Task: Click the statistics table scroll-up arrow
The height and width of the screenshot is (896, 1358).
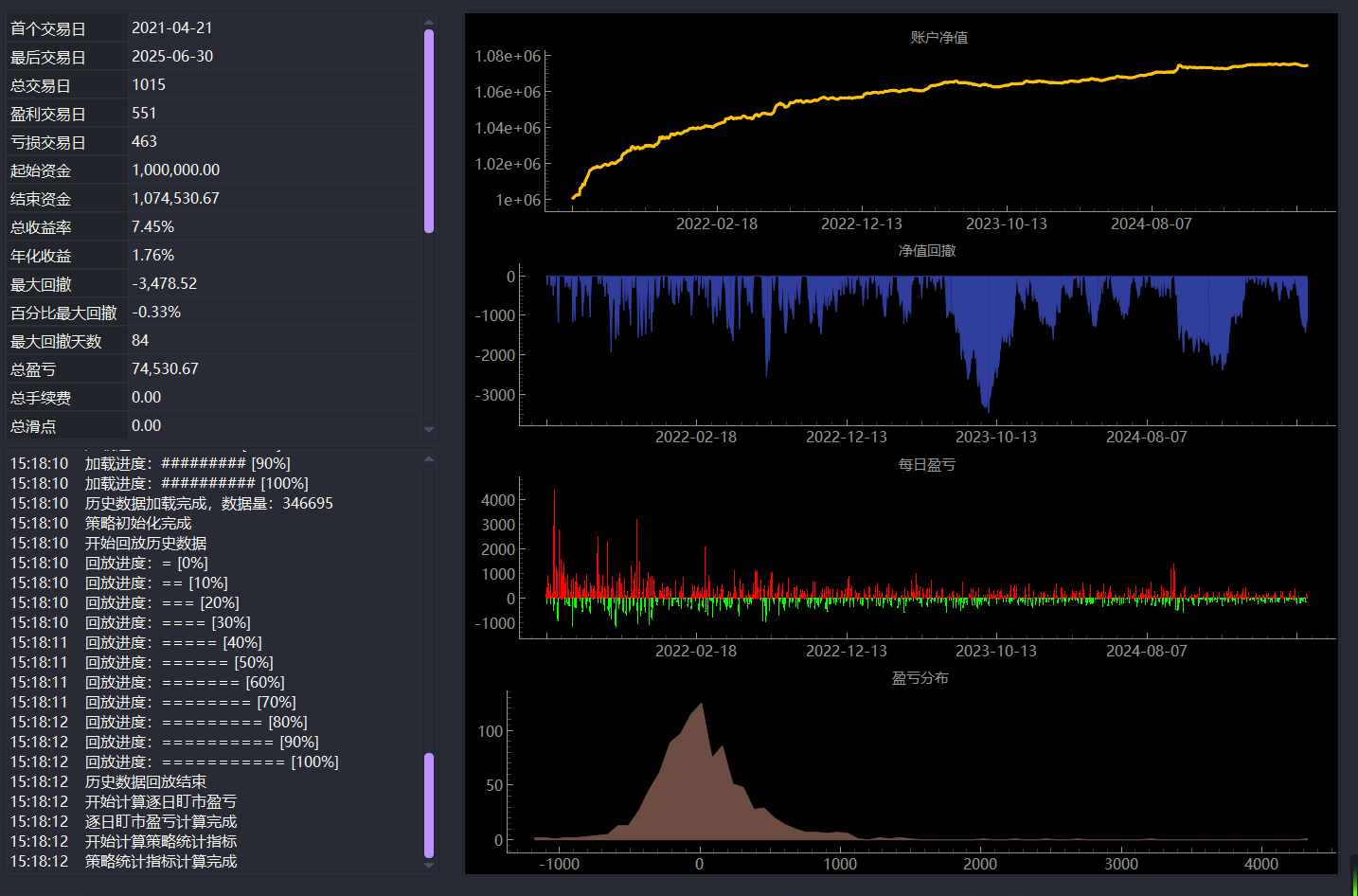Action: point(429,21)
